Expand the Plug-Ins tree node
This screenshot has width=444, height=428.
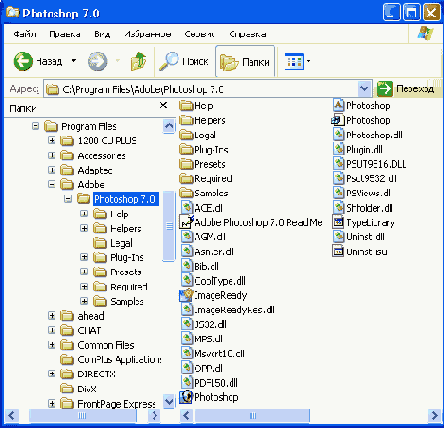[x=84, y=257]
